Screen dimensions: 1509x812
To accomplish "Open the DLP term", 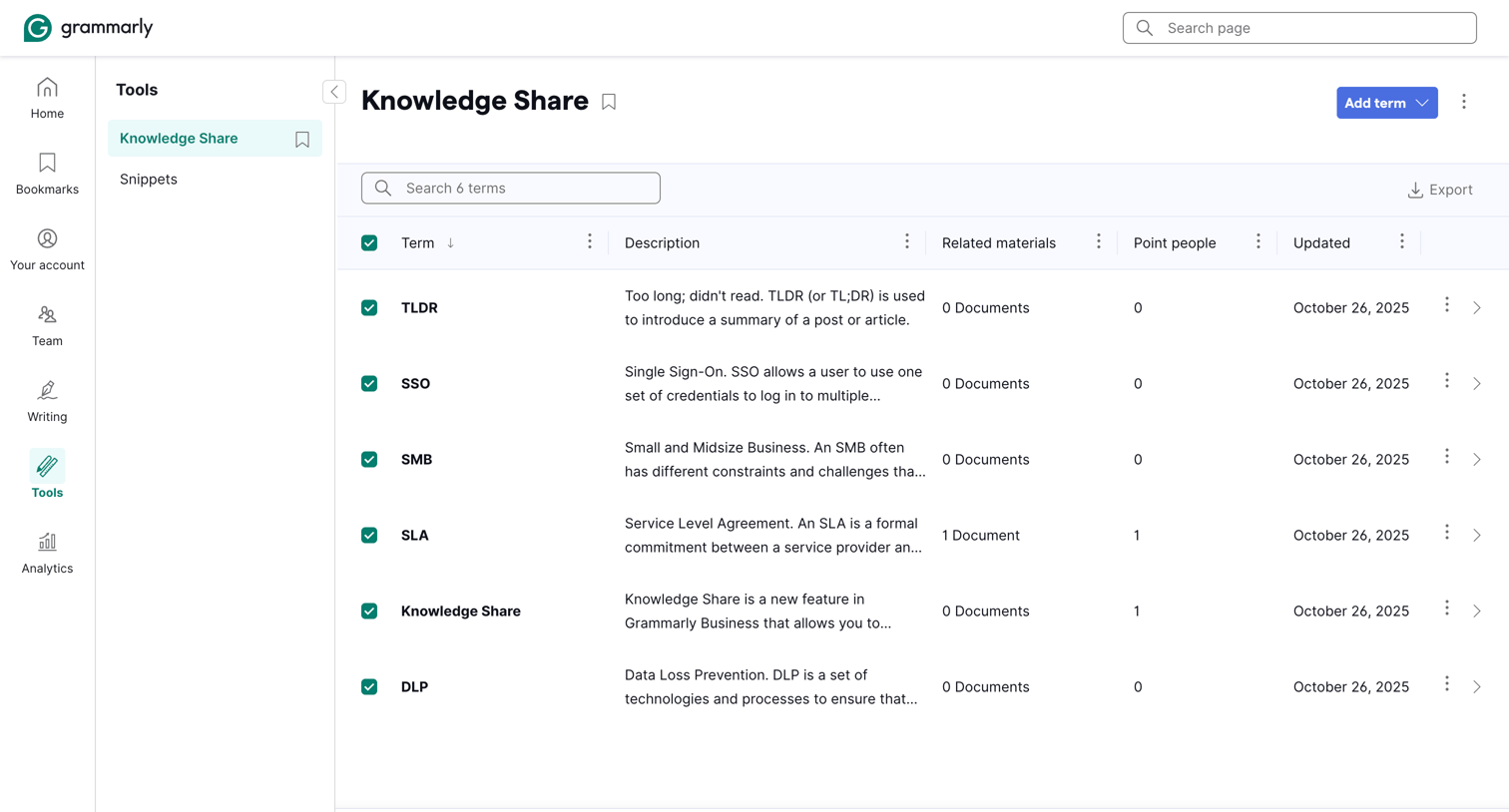I will [414, 687].
